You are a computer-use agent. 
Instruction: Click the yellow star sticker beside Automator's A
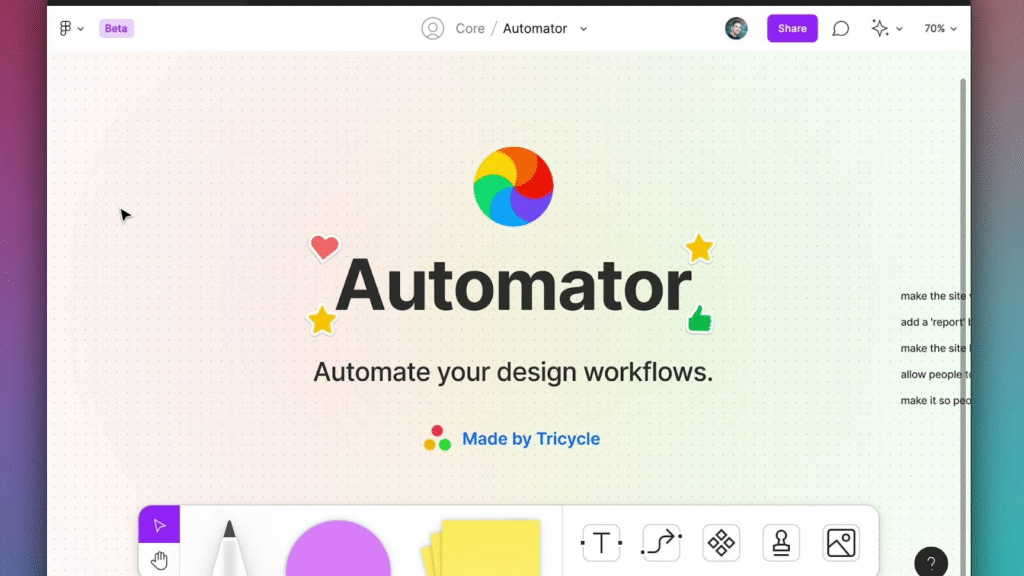(x=322, y=320)
